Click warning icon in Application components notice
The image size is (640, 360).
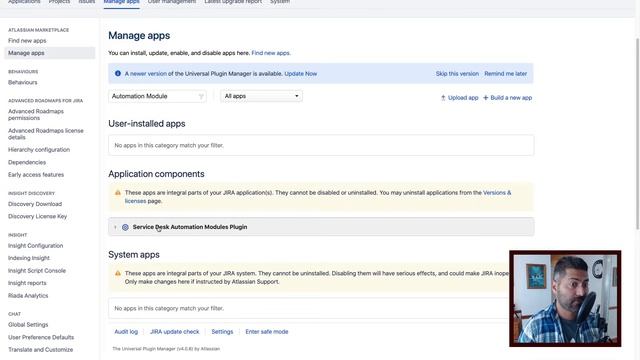pyautogui.click(x=118, y=193)
